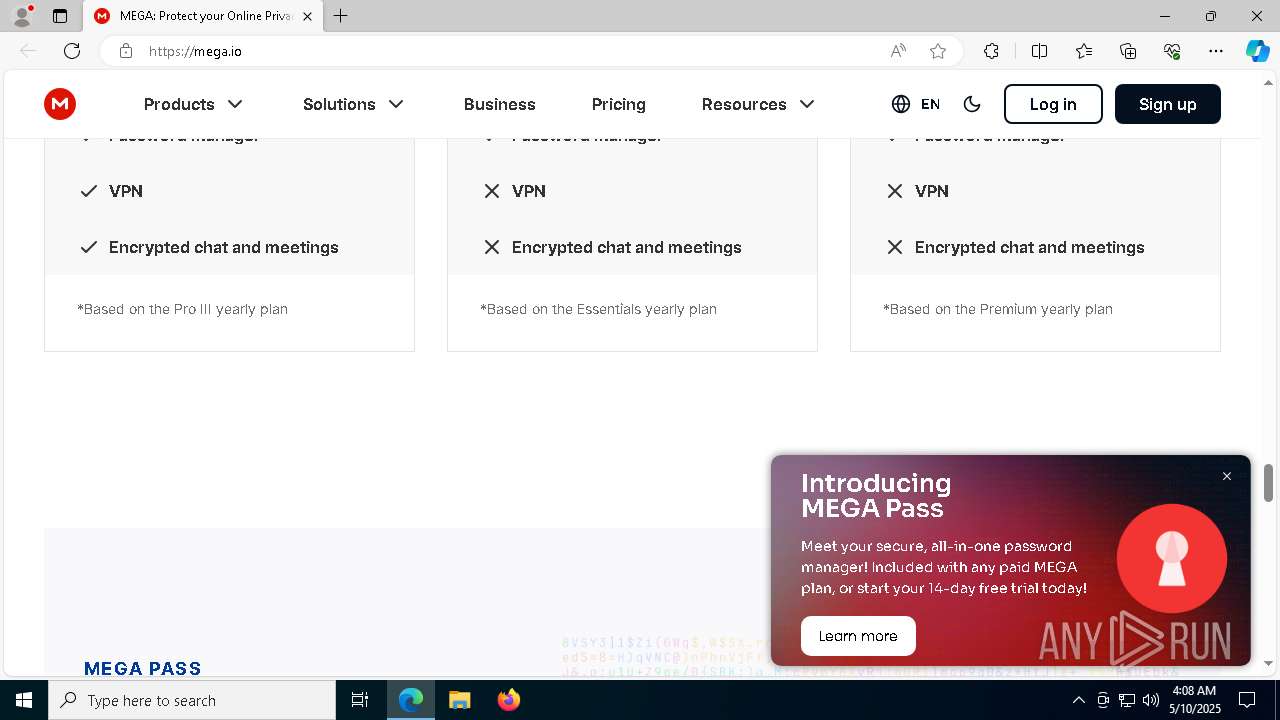Image resolution: width=1280 pixels, height=720 pixels.
Task: Click the EN language label
Action: click(930, 104)
